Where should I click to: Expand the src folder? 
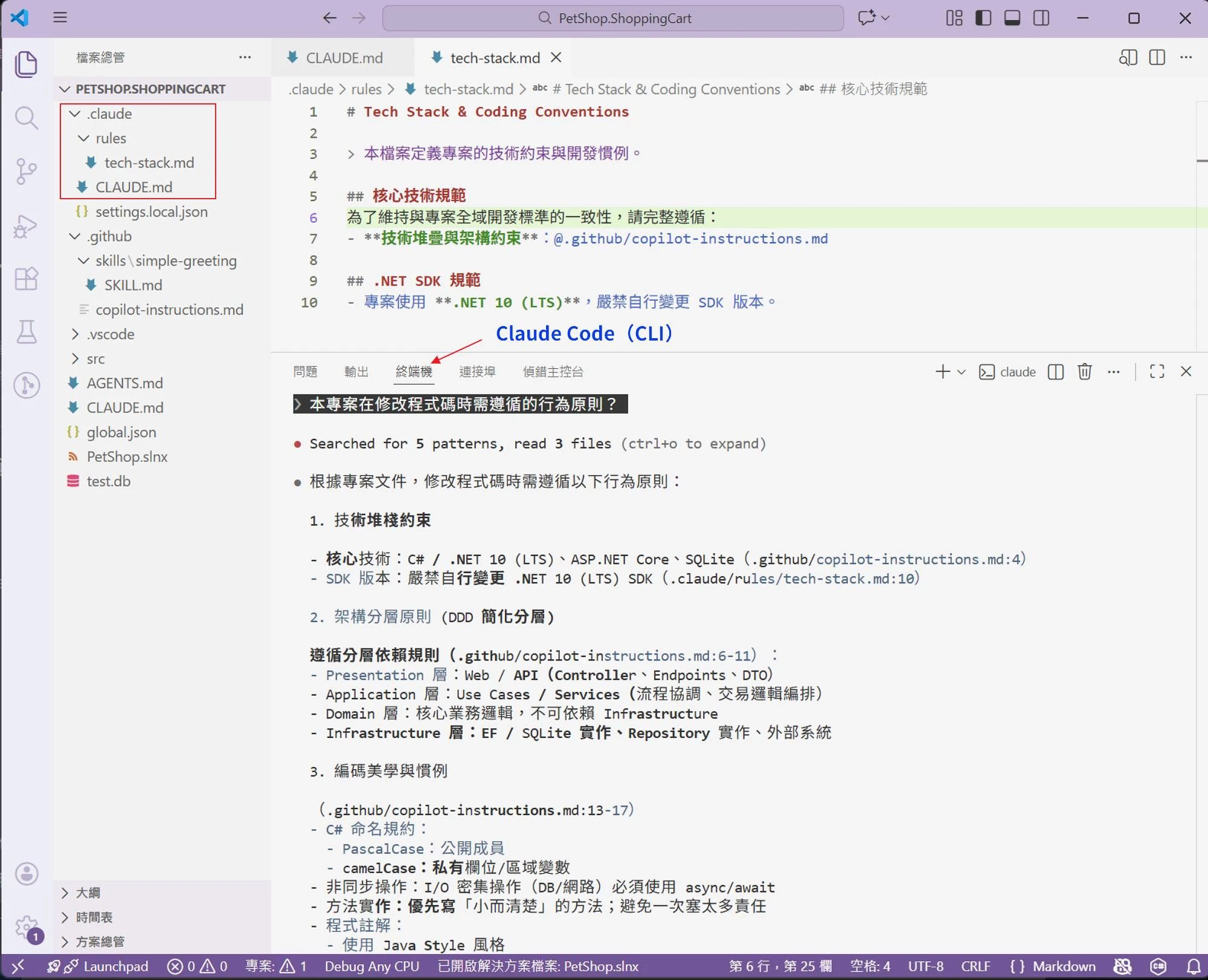[95, 359]
